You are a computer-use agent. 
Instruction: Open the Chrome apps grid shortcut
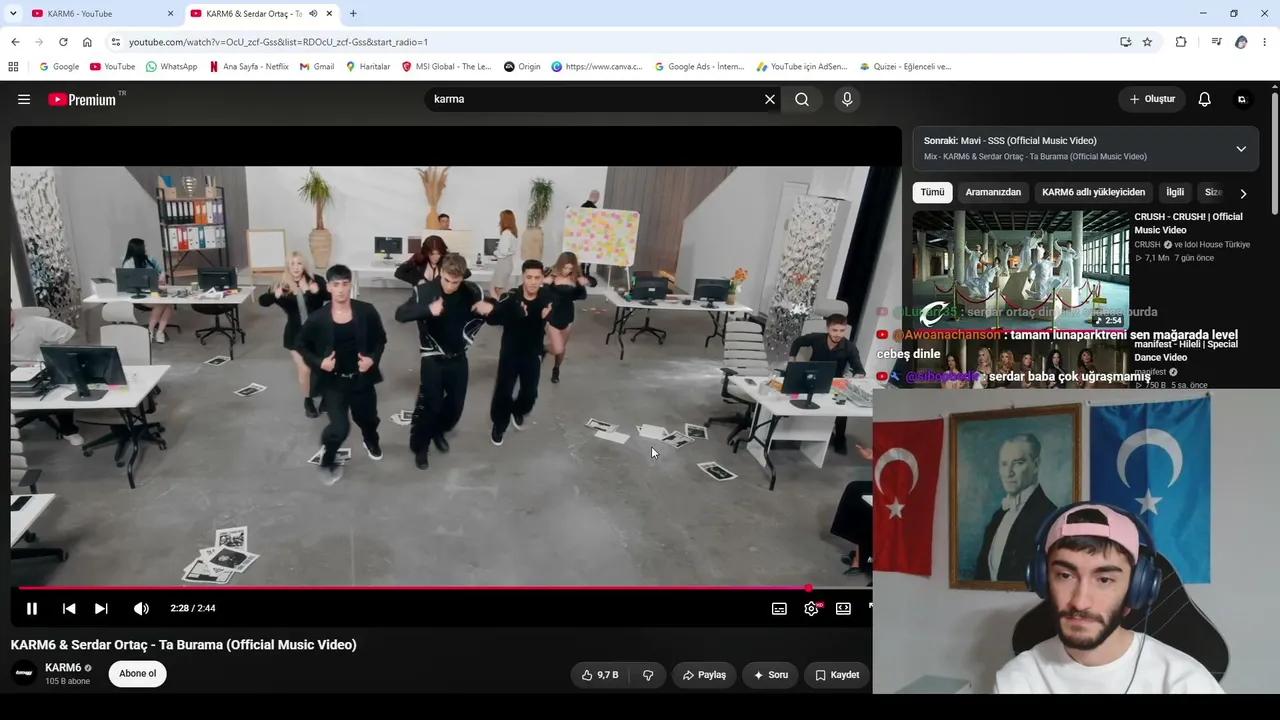point(13,67)
